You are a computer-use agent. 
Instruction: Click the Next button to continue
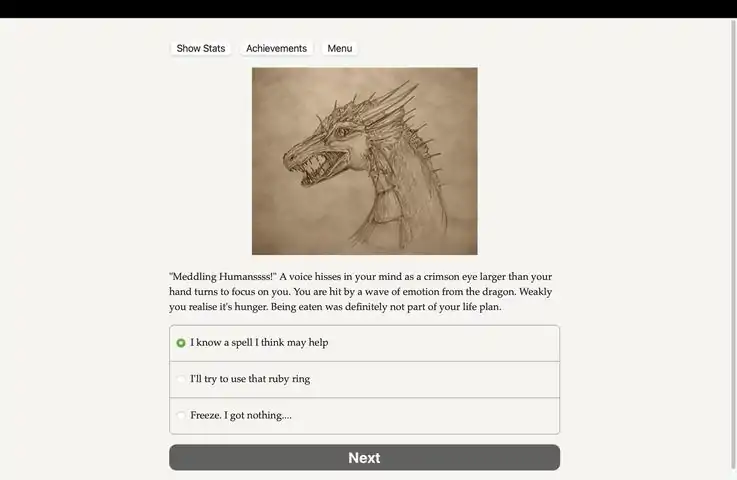(x=364, y=457)
